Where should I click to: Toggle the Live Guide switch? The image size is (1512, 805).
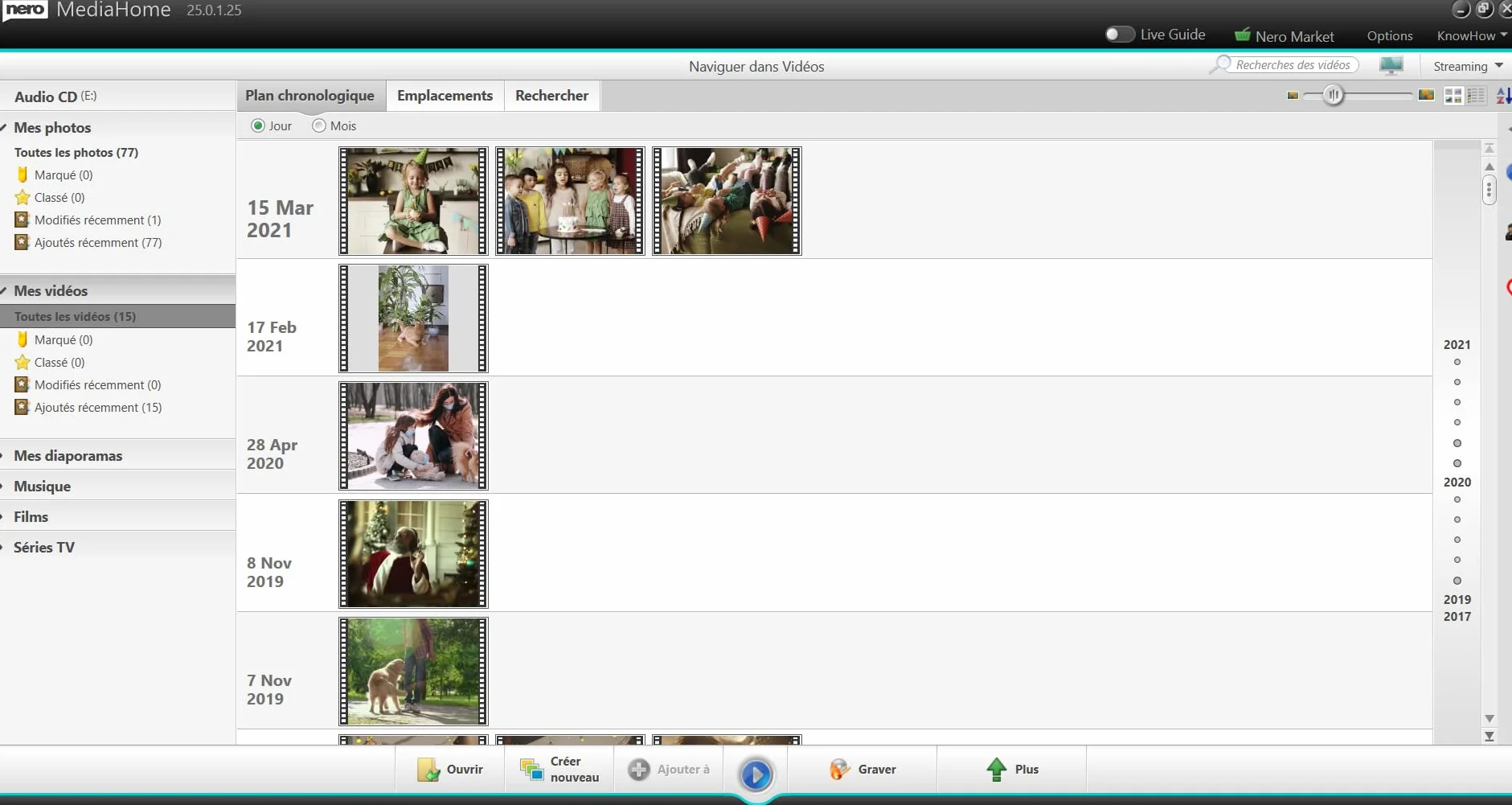(x=1119, y=35)
